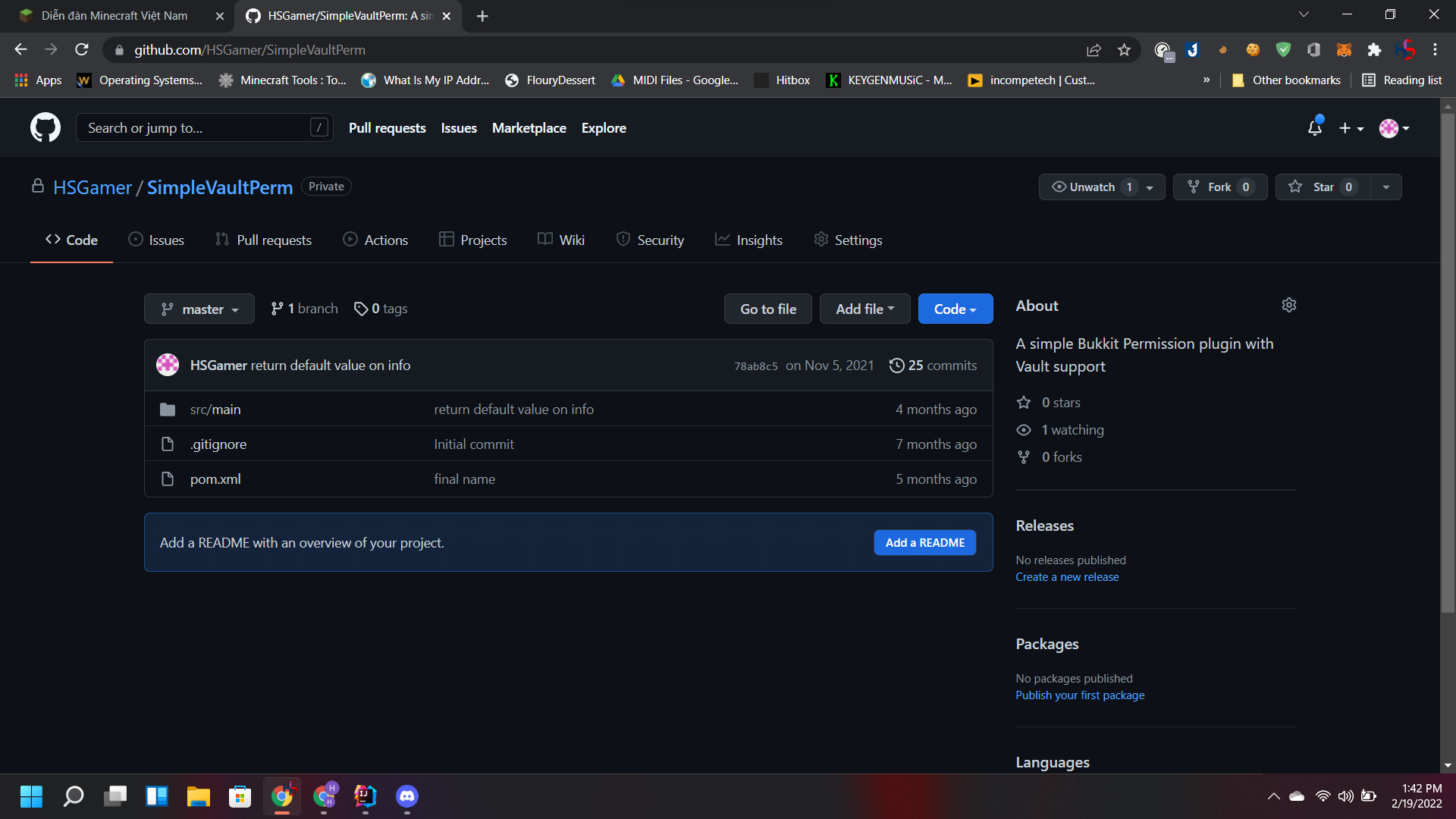Viewport: 1456px width, 819px height.
Task: Open the Chrome extensions puzzle icon
Action: [x=1374, y=50]
